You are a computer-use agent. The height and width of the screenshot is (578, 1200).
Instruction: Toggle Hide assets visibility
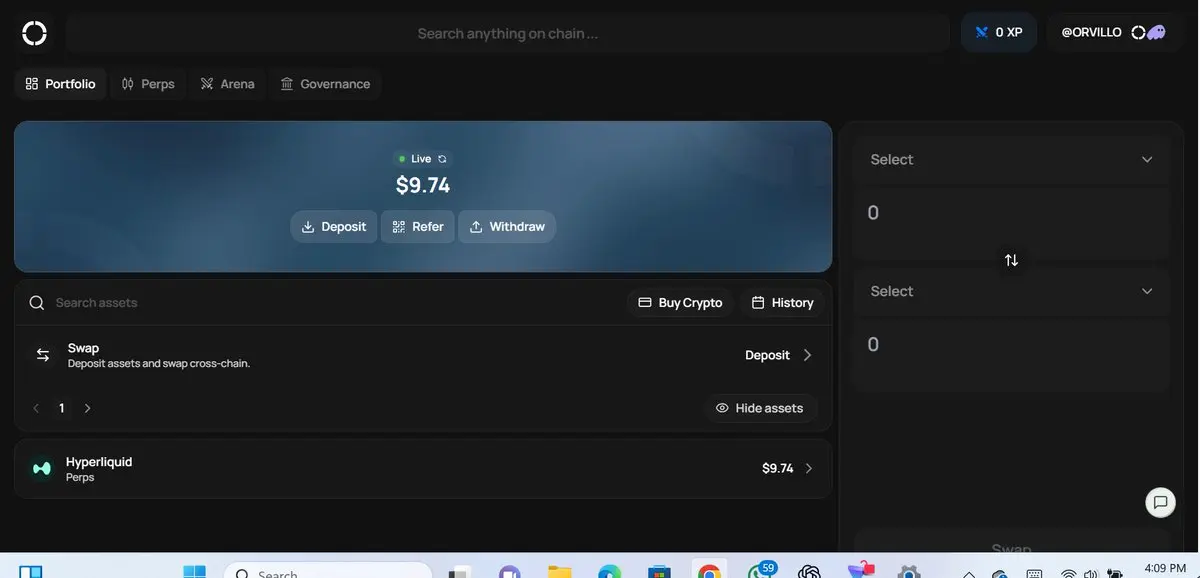point(760,408)
